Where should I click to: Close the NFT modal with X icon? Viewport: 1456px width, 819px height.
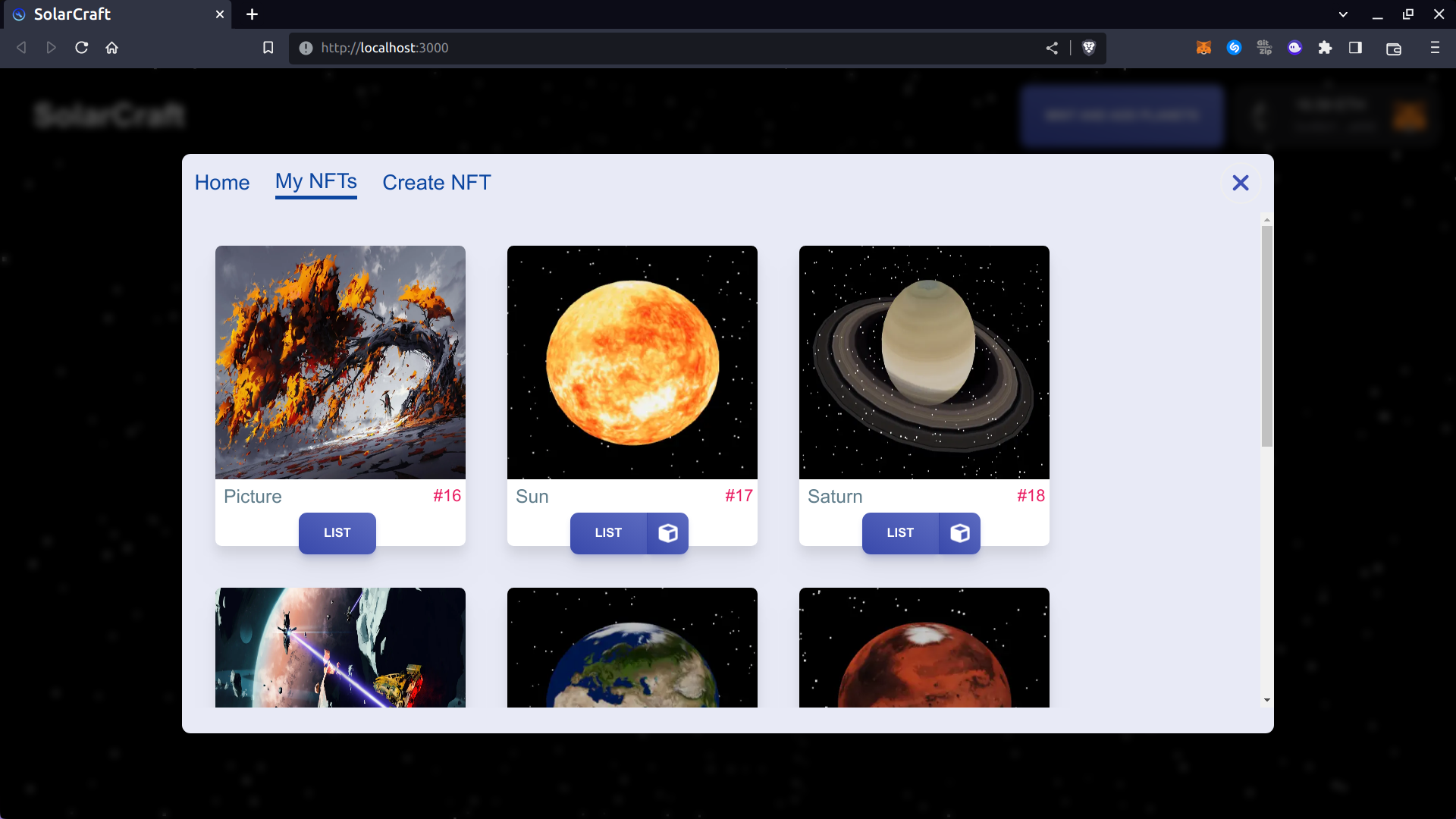pyautogui.click(x=1241, y=183)
